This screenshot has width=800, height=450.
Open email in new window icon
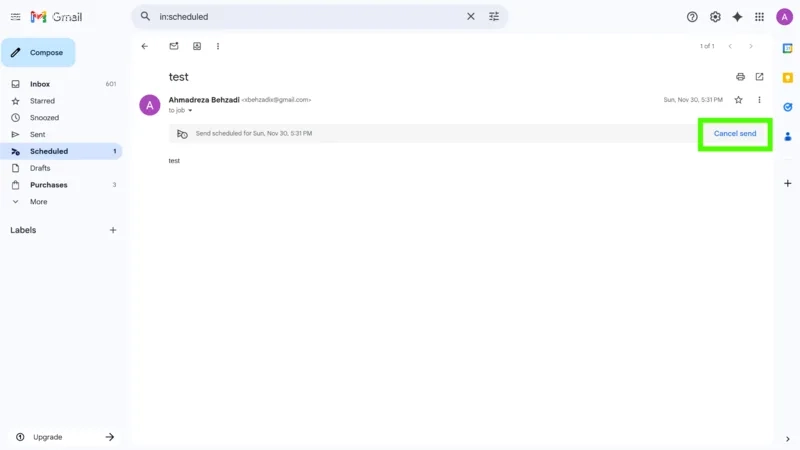pos(759,77)
